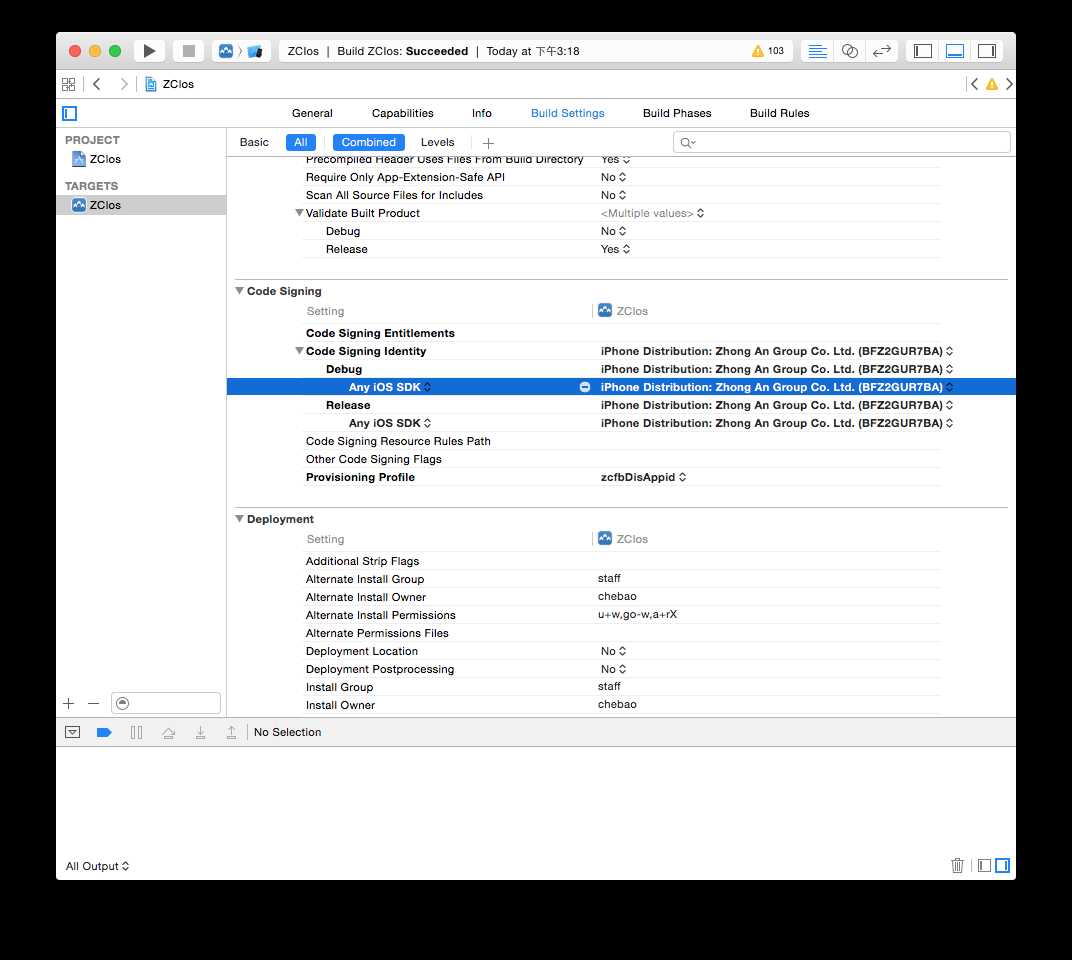Open the Build Rules tab
Image resolution: width=1072 pixels, height=960 pixels.
tap(779, 114)
